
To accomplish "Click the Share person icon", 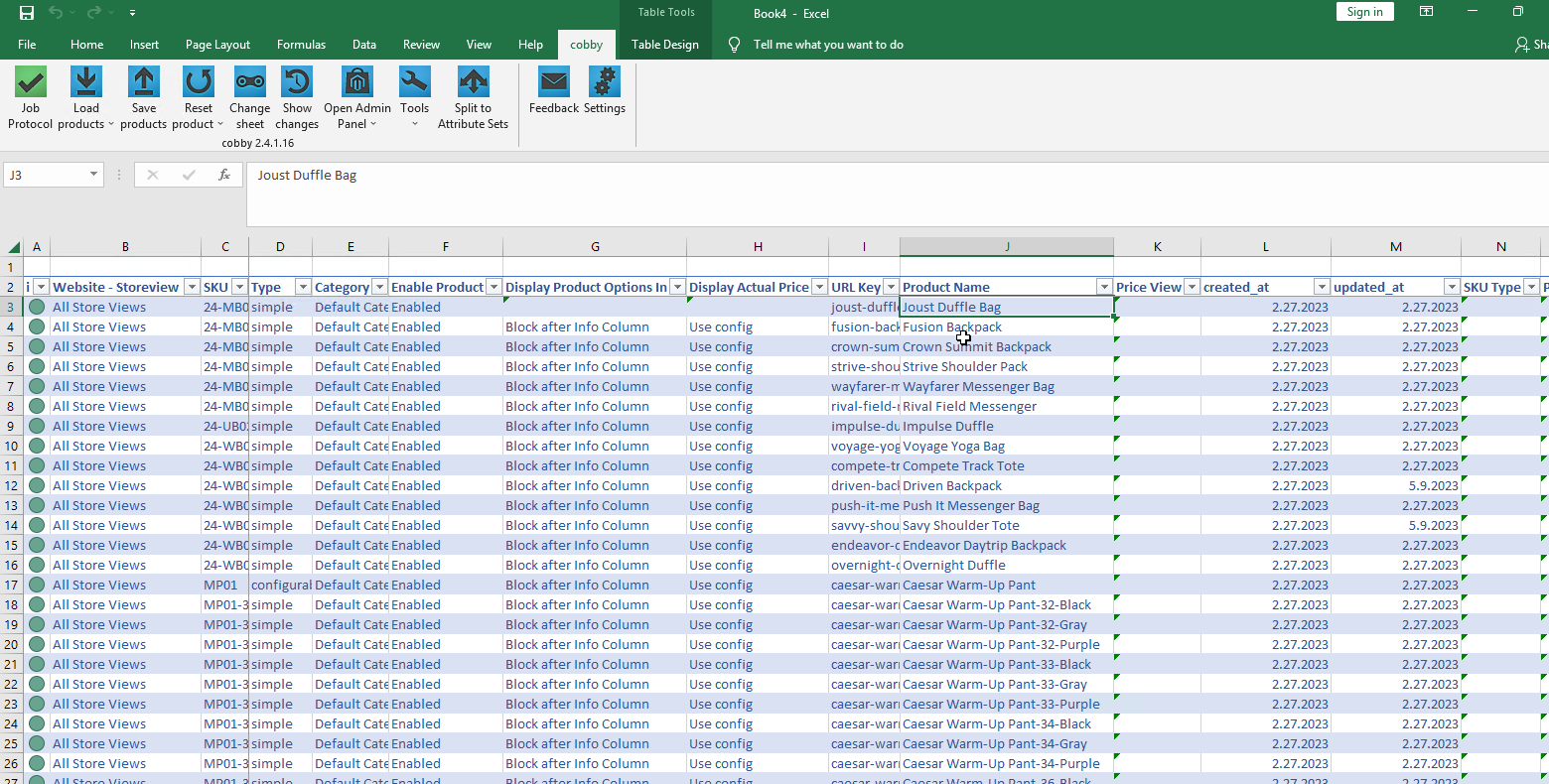I will 1522,45.
